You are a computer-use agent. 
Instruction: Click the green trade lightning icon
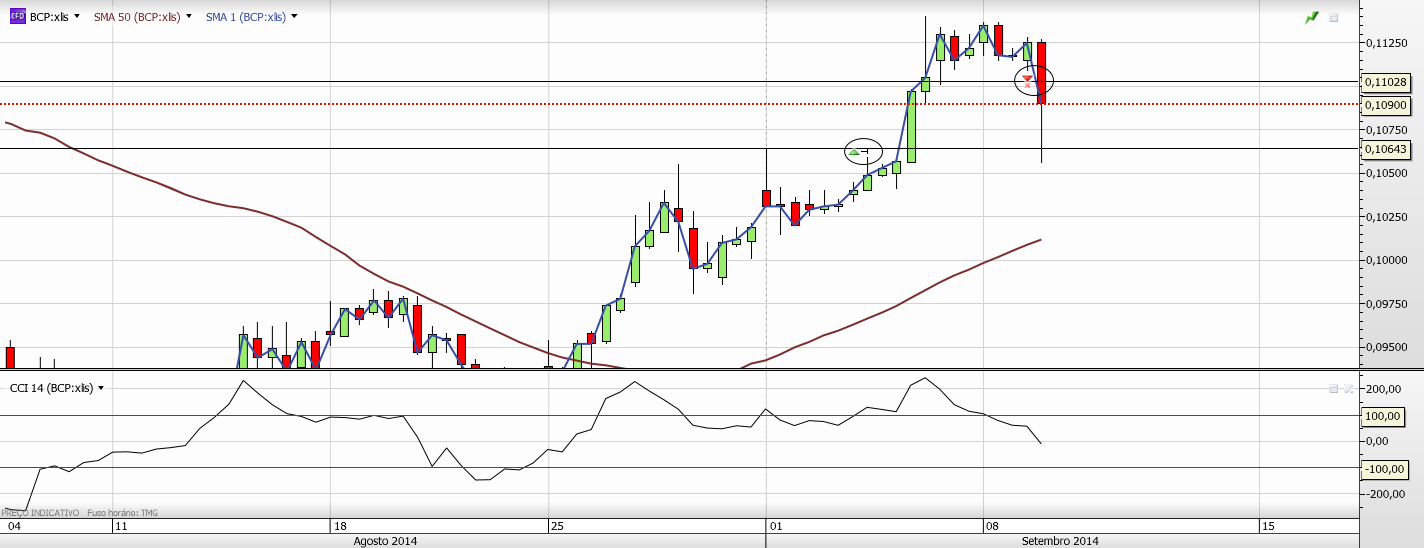(1312, 18)
